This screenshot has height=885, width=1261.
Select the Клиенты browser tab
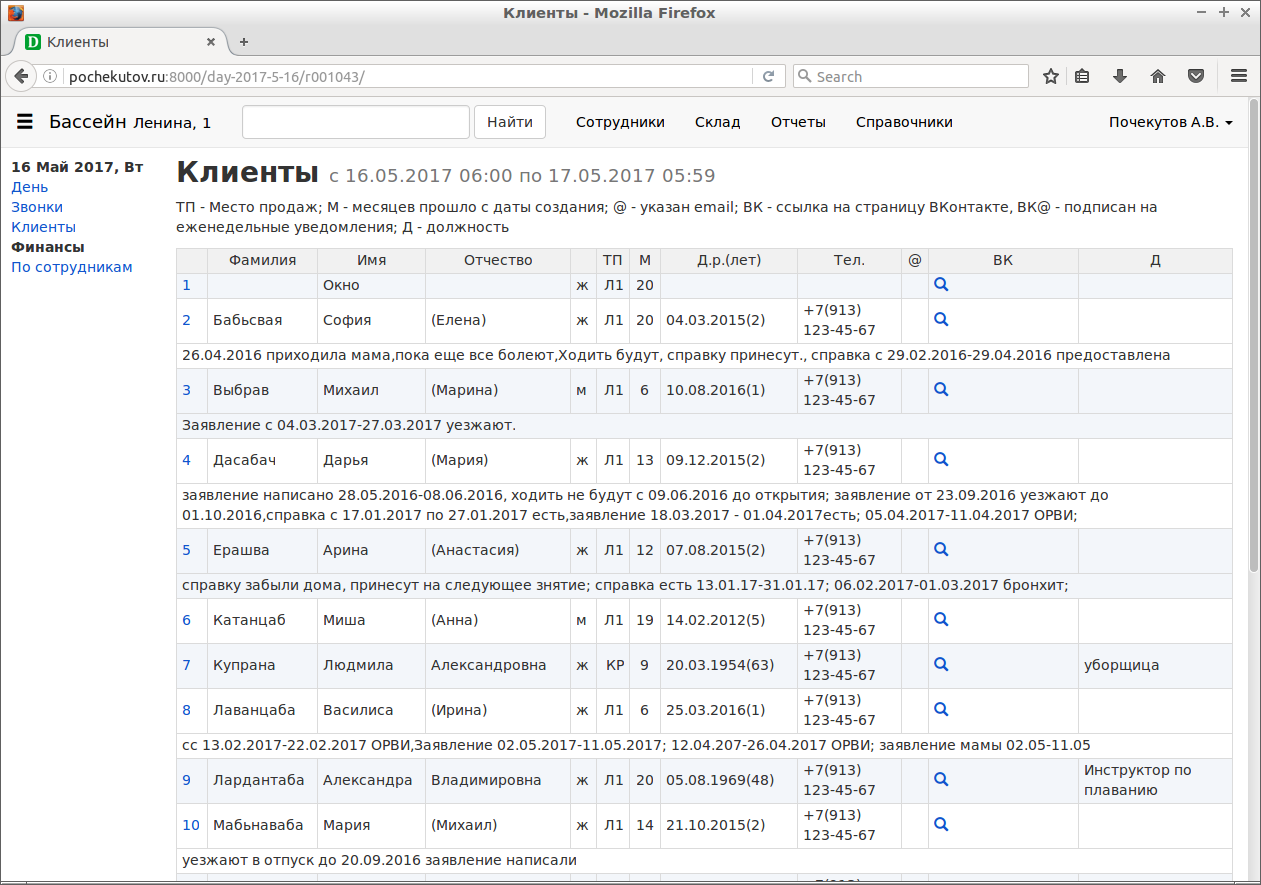click(120, 42)
